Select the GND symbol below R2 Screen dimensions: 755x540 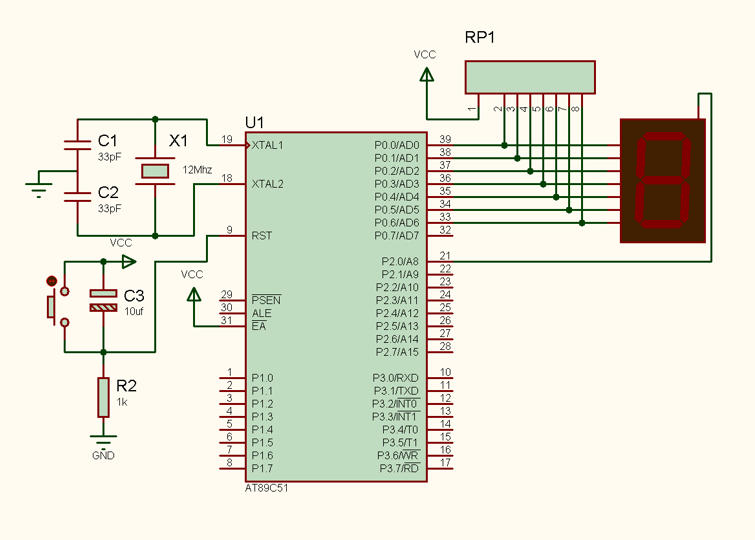pos(103,441)
